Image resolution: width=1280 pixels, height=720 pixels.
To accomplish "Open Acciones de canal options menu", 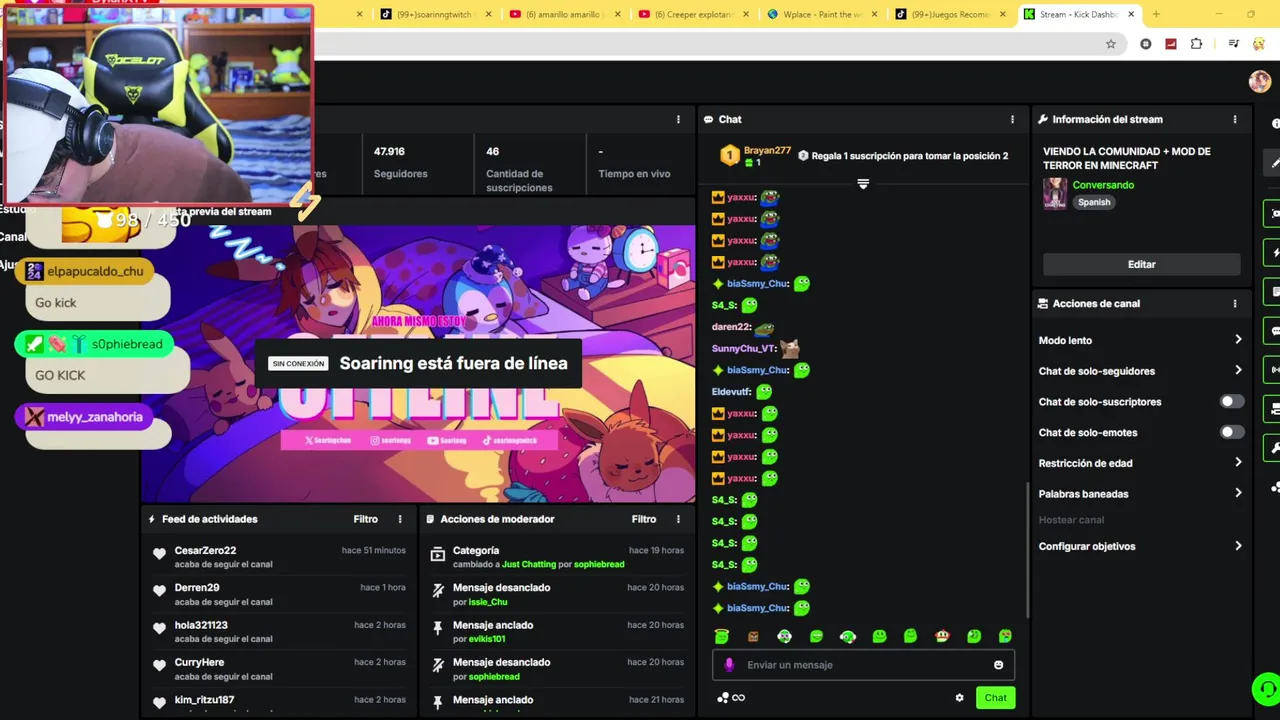I will pyautogui.click(x=1235, y=303).
